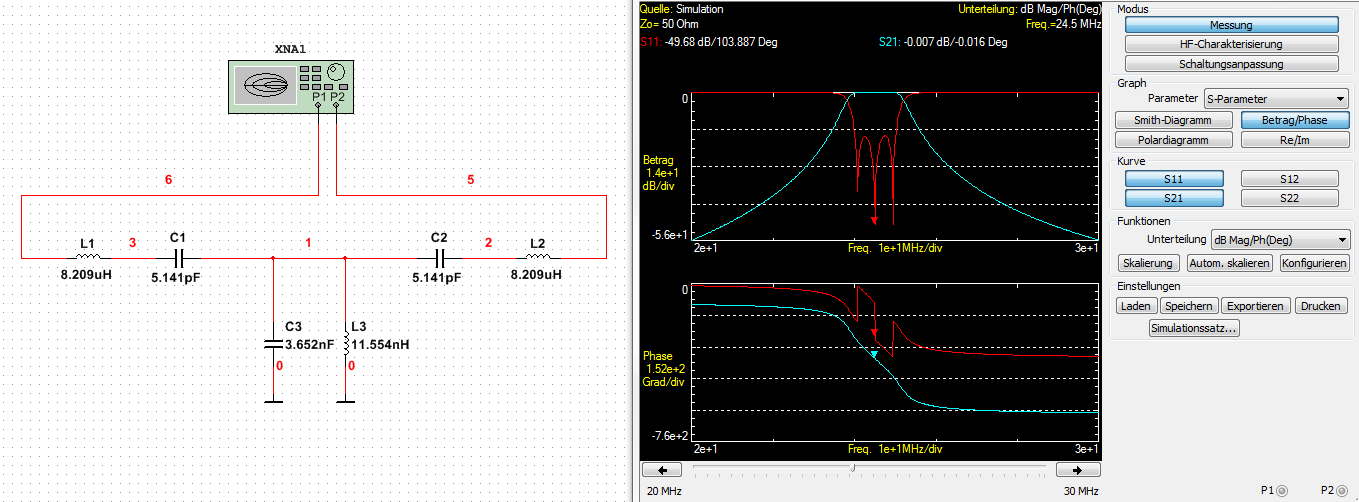1359x502 pixels.
Task: Open the Unterteilung dB Mag/Ph(Deg) dropdown
Action: coord(1280,240)
